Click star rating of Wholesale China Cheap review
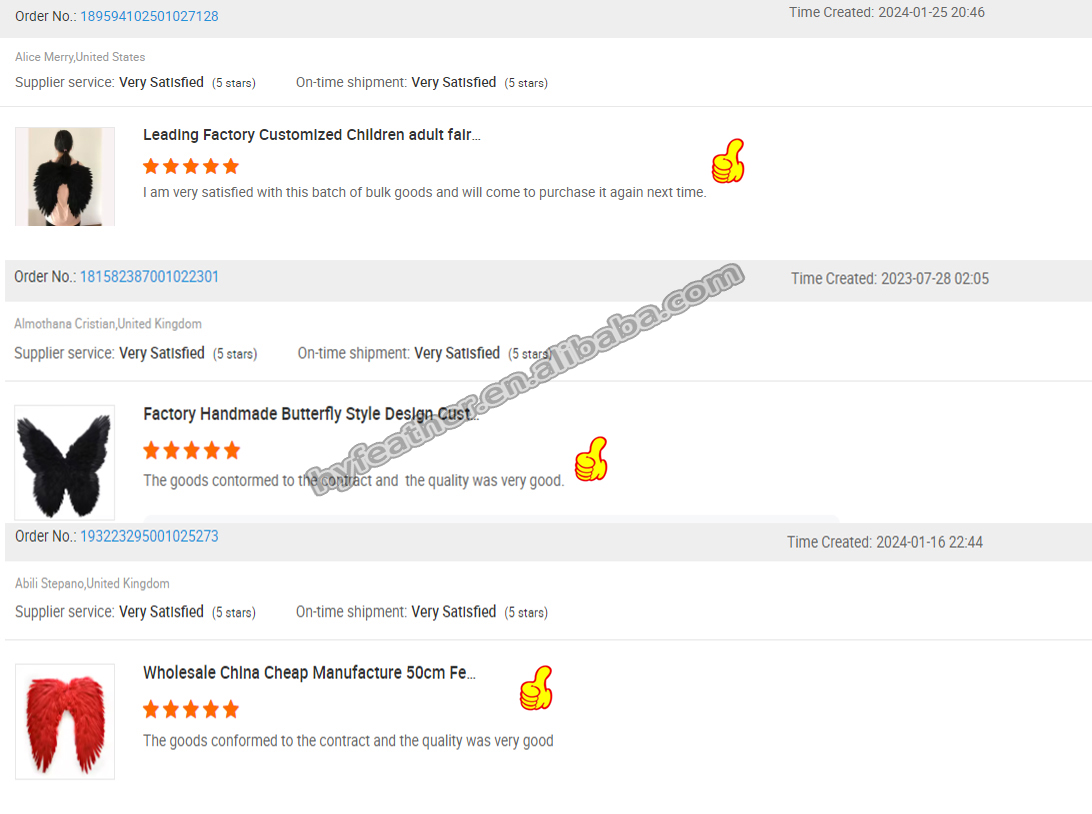1092x814 pixels. point(191,710)
